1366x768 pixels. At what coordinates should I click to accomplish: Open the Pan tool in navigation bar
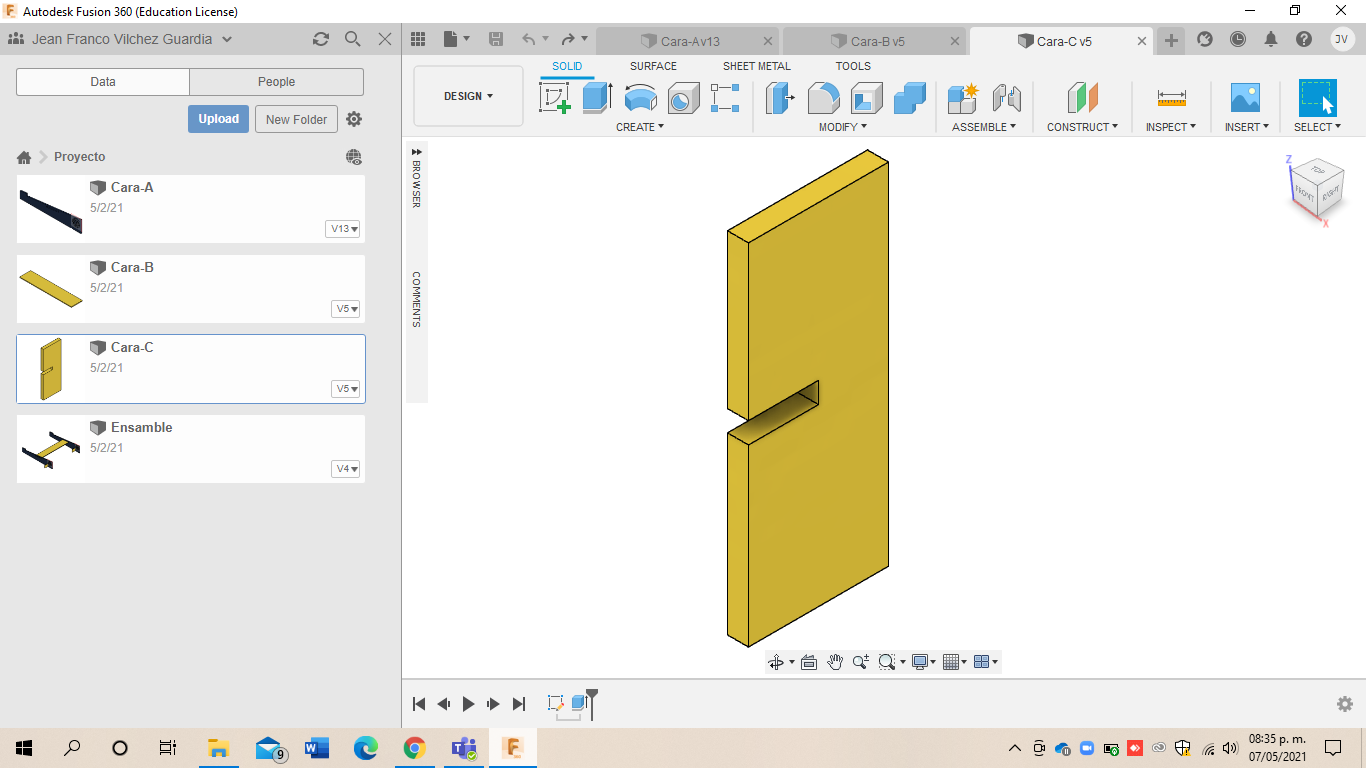835,662
